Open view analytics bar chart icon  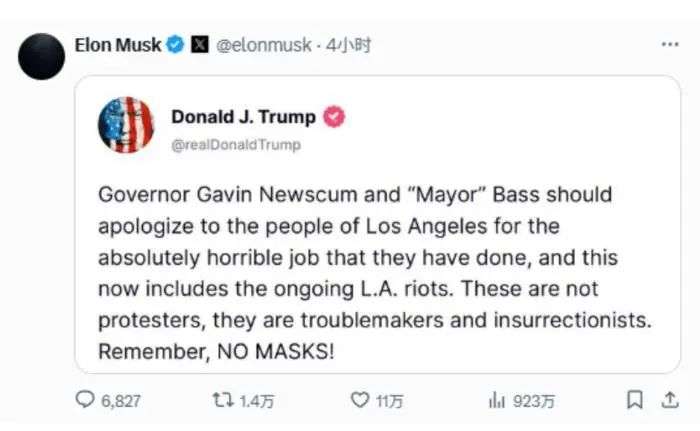[x=496, y=400]
